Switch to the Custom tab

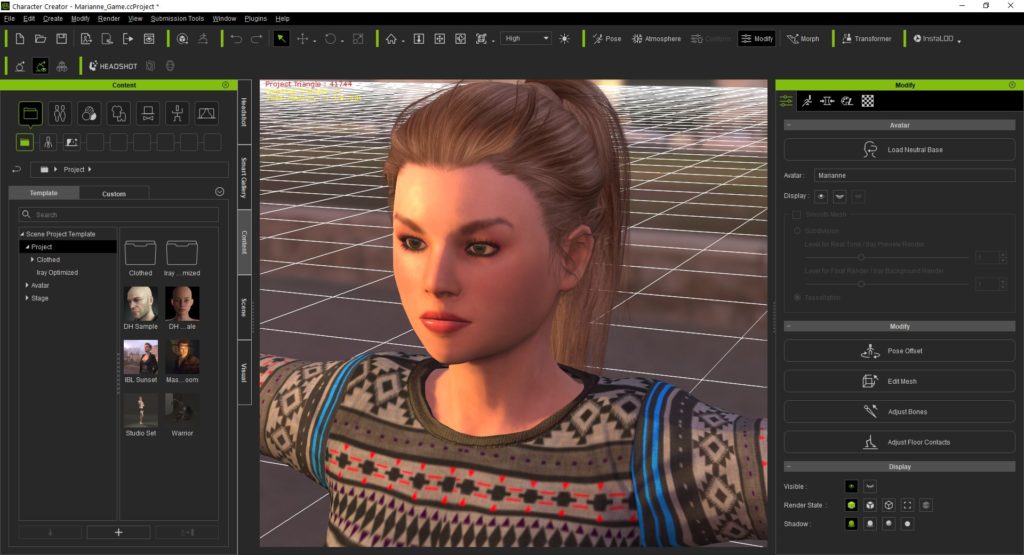(114, 193)
